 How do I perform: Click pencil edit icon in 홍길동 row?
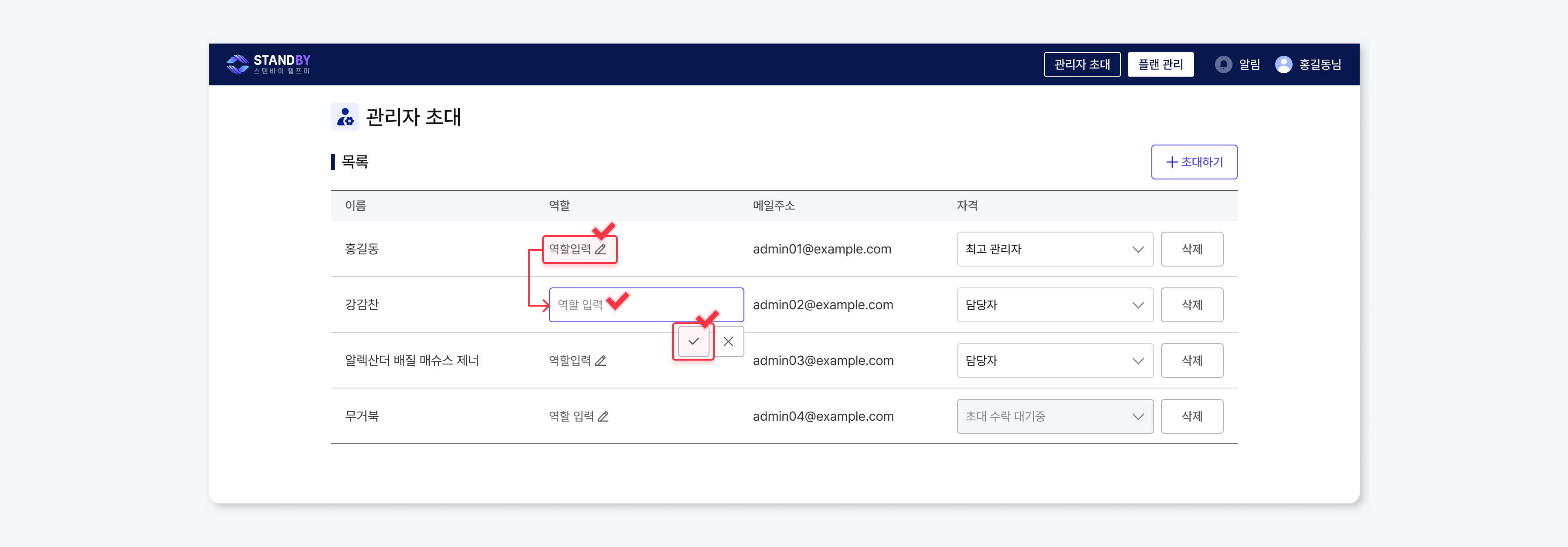(x=600, y=250)
